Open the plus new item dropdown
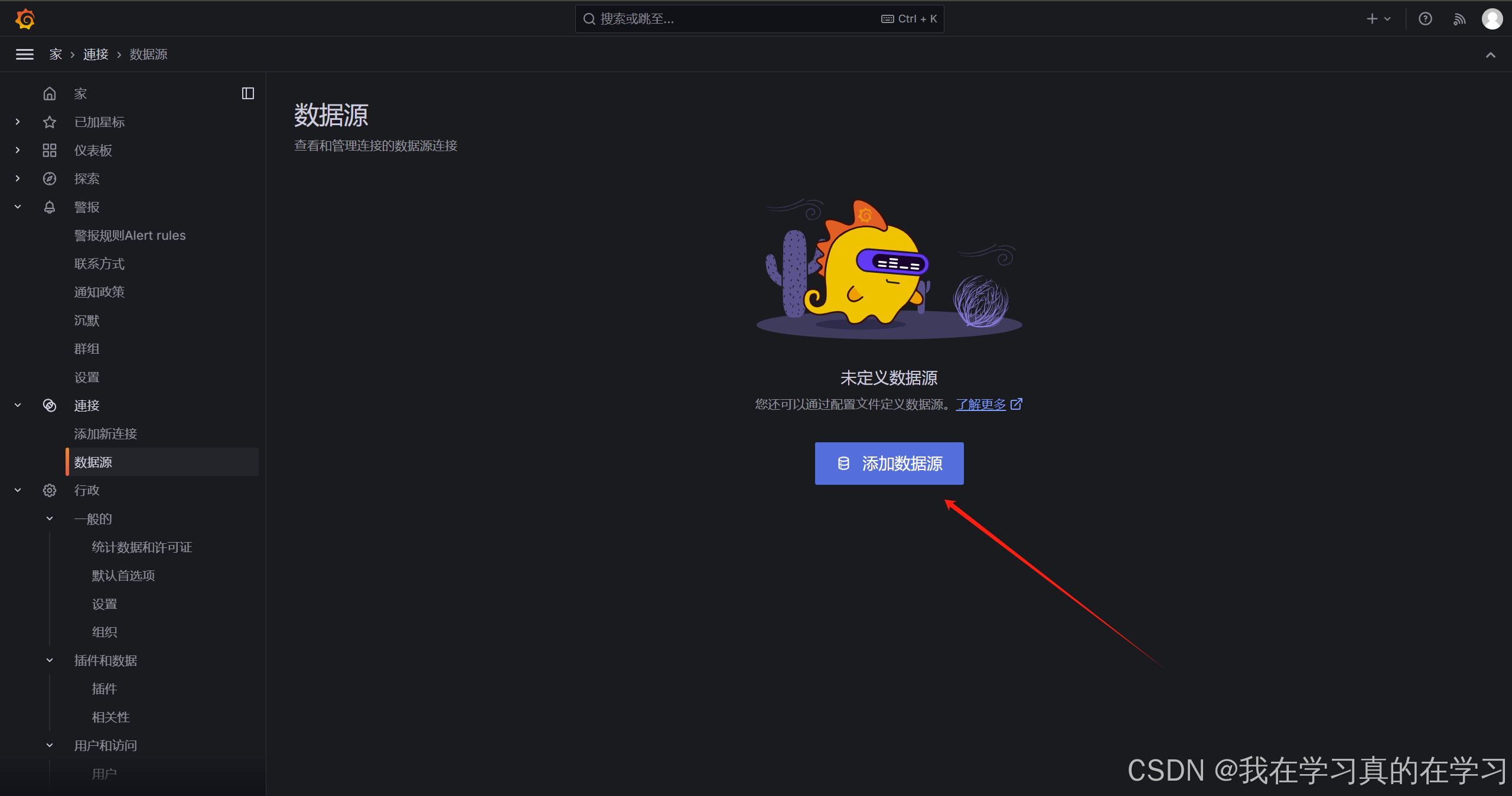Image resolution: width=1512 pixels, height=796 pixels. 1379,19
